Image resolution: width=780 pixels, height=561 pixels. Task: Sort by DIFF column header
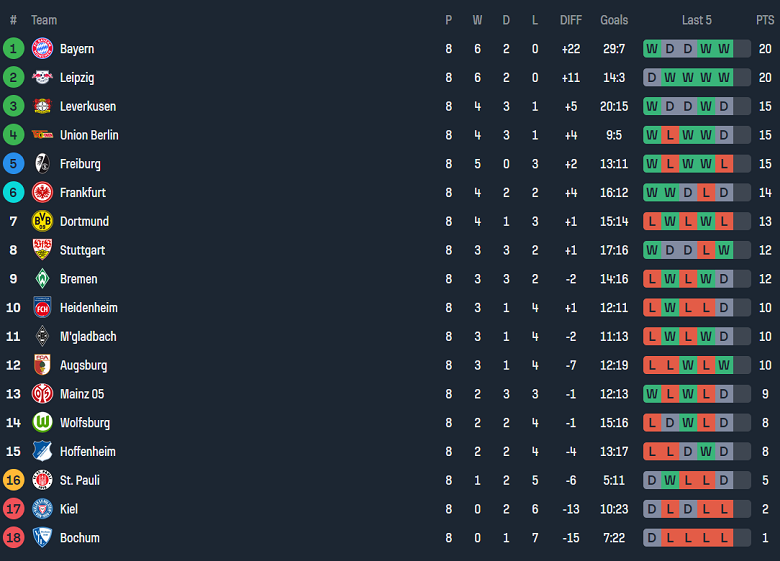point(570,20)
